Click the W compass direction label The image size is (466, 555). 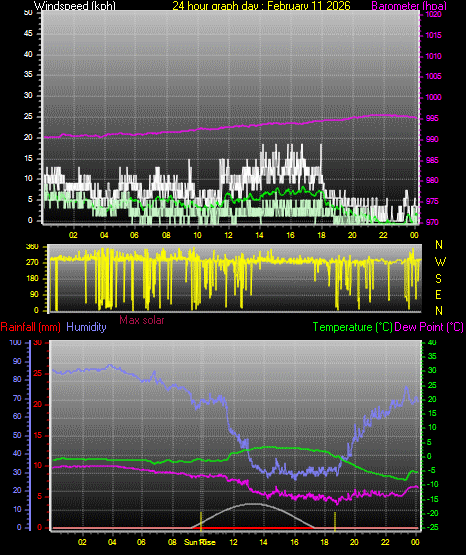point(440,262)
